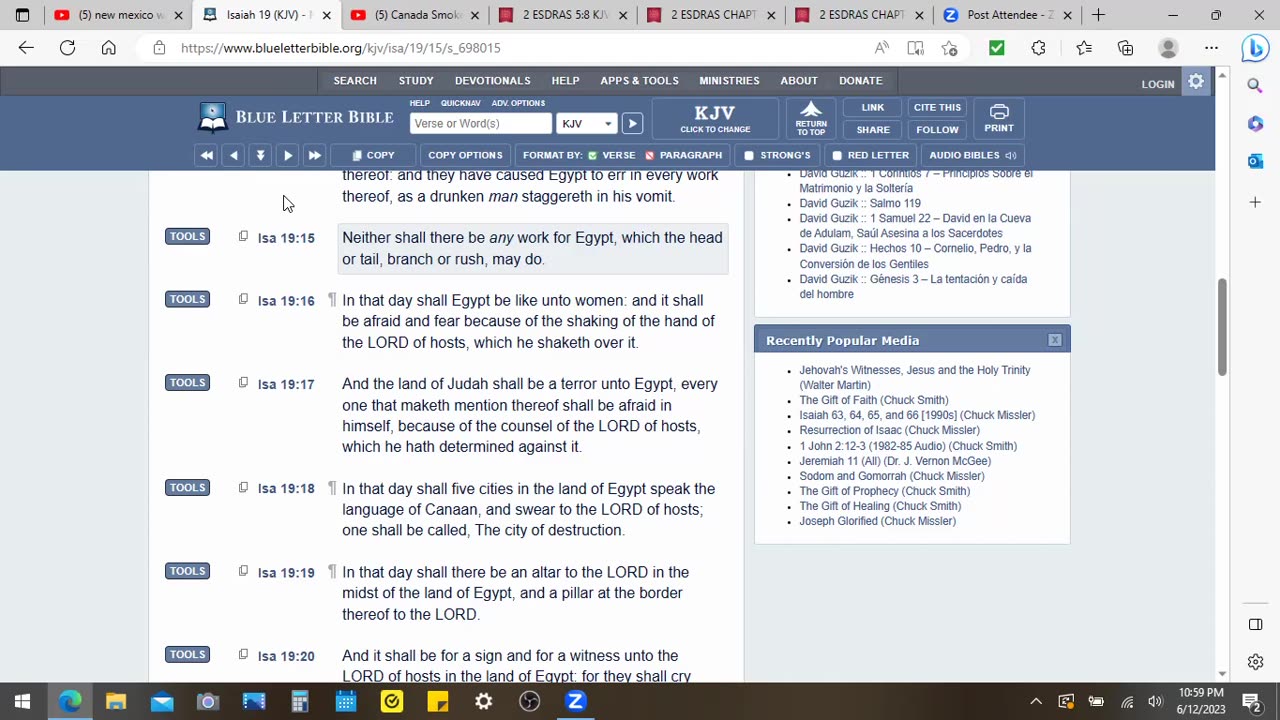The width and height of the screenshot is (1280, 720).
Task: Click copy icon beside Isa 19:18
Action: pos(243,488)
